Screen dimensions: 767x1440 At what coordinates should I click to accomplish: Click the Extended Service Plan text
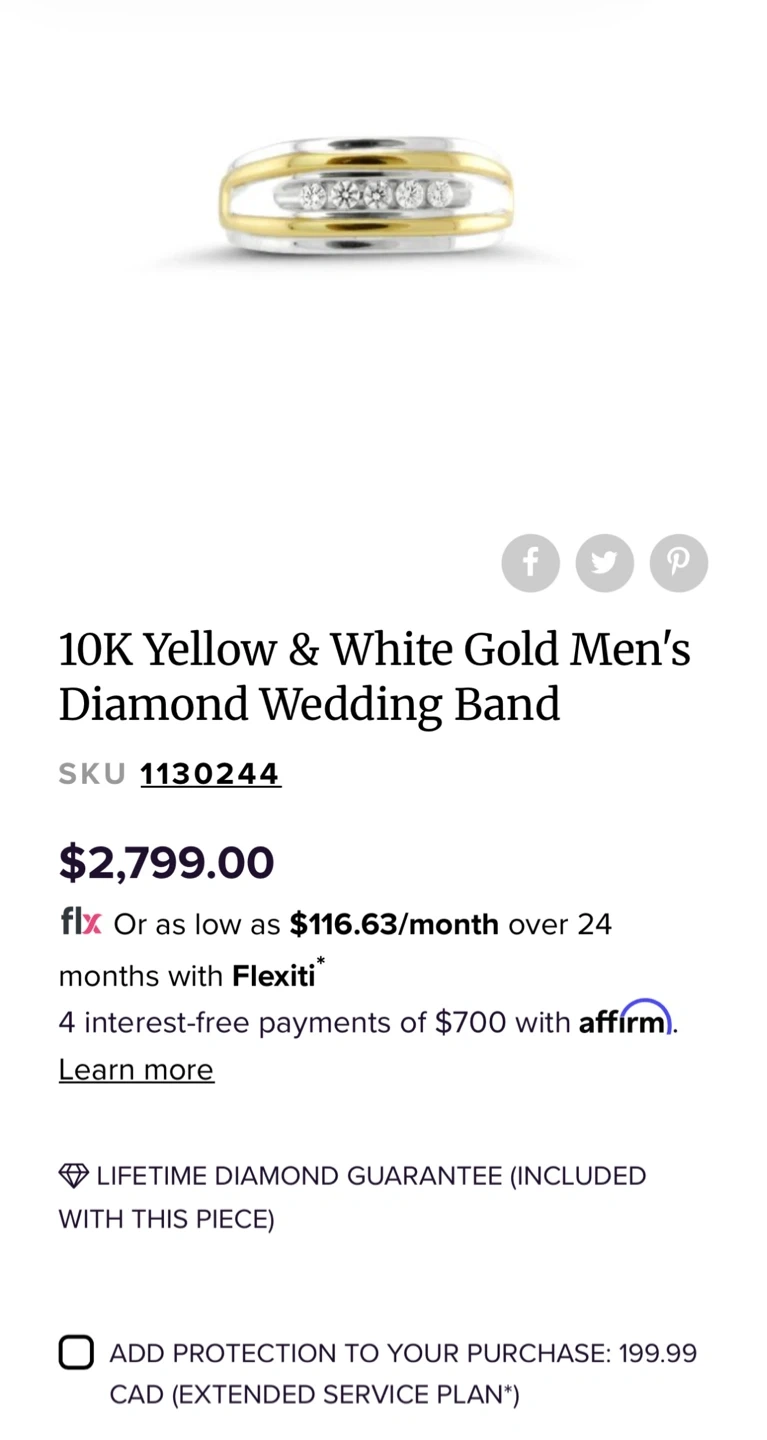coord(345,1395)
